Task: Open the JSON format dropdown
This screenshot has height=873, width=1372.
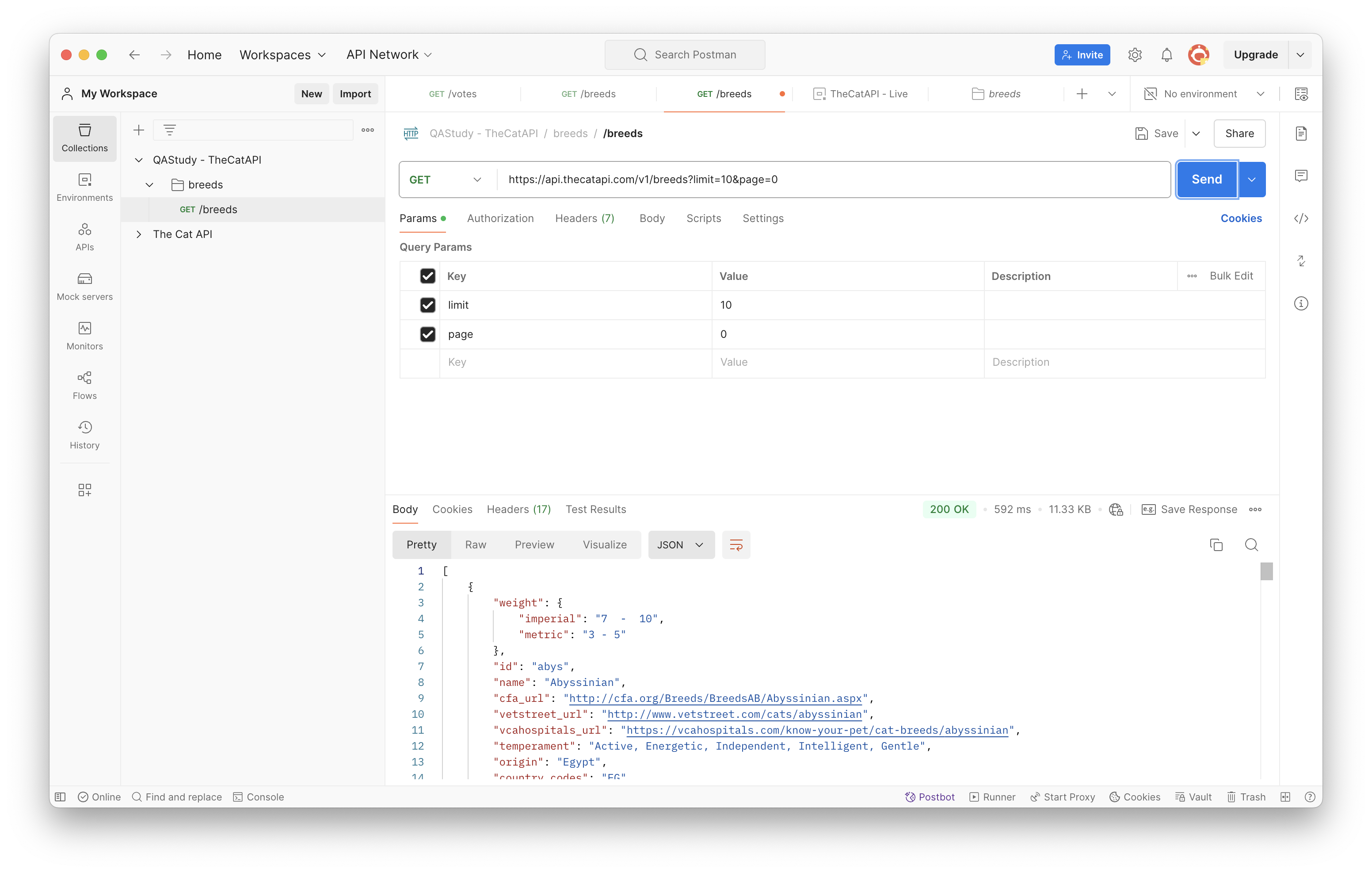Action: click(x=680, y=544)
